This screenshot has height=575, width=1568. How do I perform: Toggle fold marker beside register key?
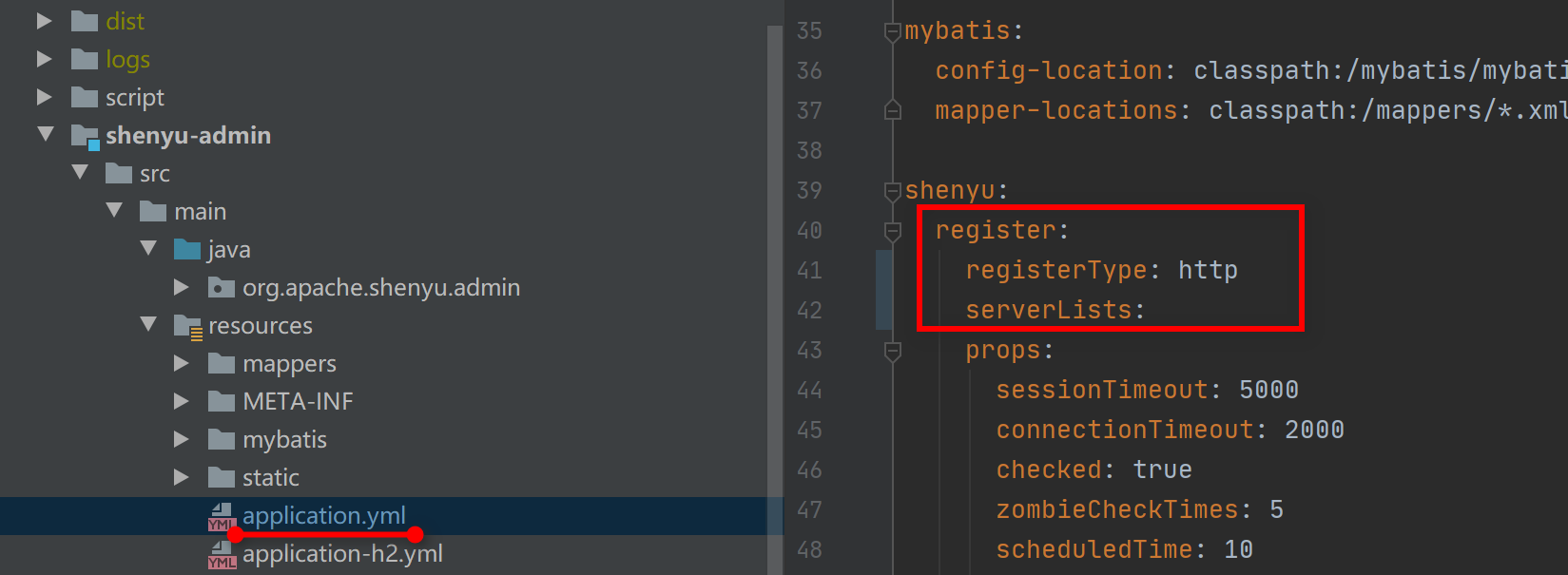pos(892,231)
